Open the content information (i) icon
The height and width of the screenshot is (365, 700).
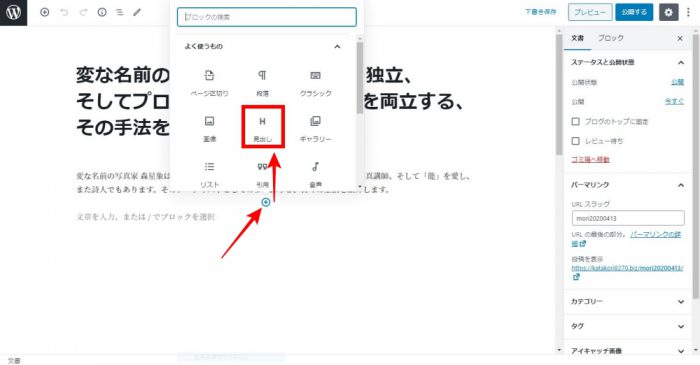102,12
